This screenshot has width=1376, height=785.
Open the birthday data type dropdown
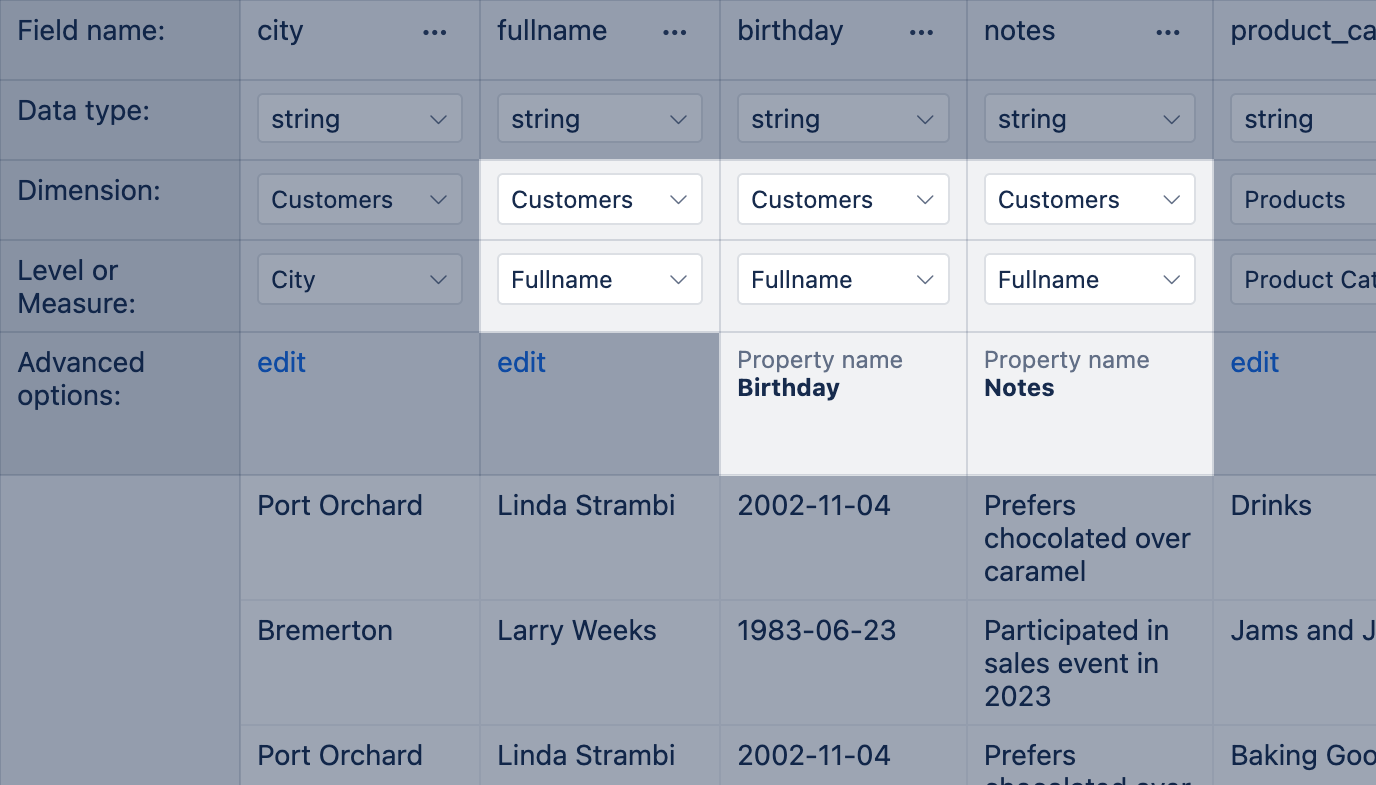tap(843, 119)
